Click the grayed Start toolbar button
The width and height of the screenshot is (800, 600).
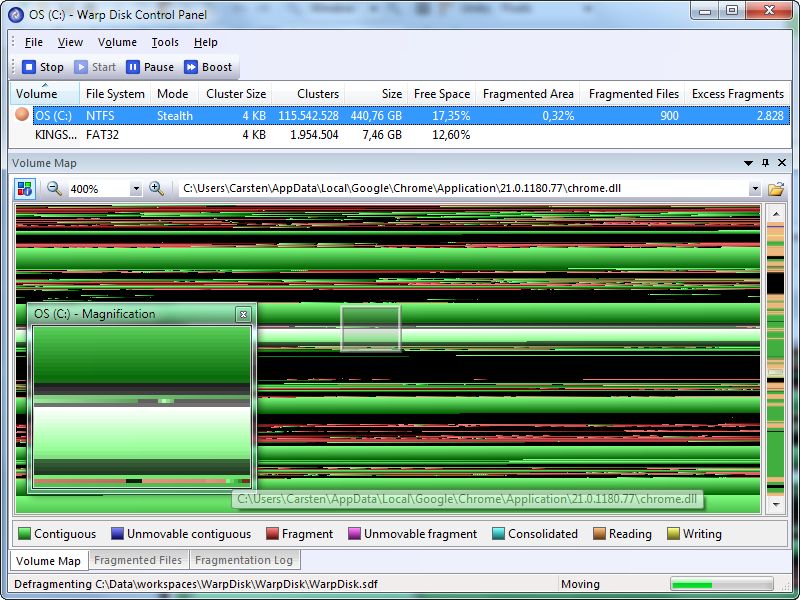point(95,67)
